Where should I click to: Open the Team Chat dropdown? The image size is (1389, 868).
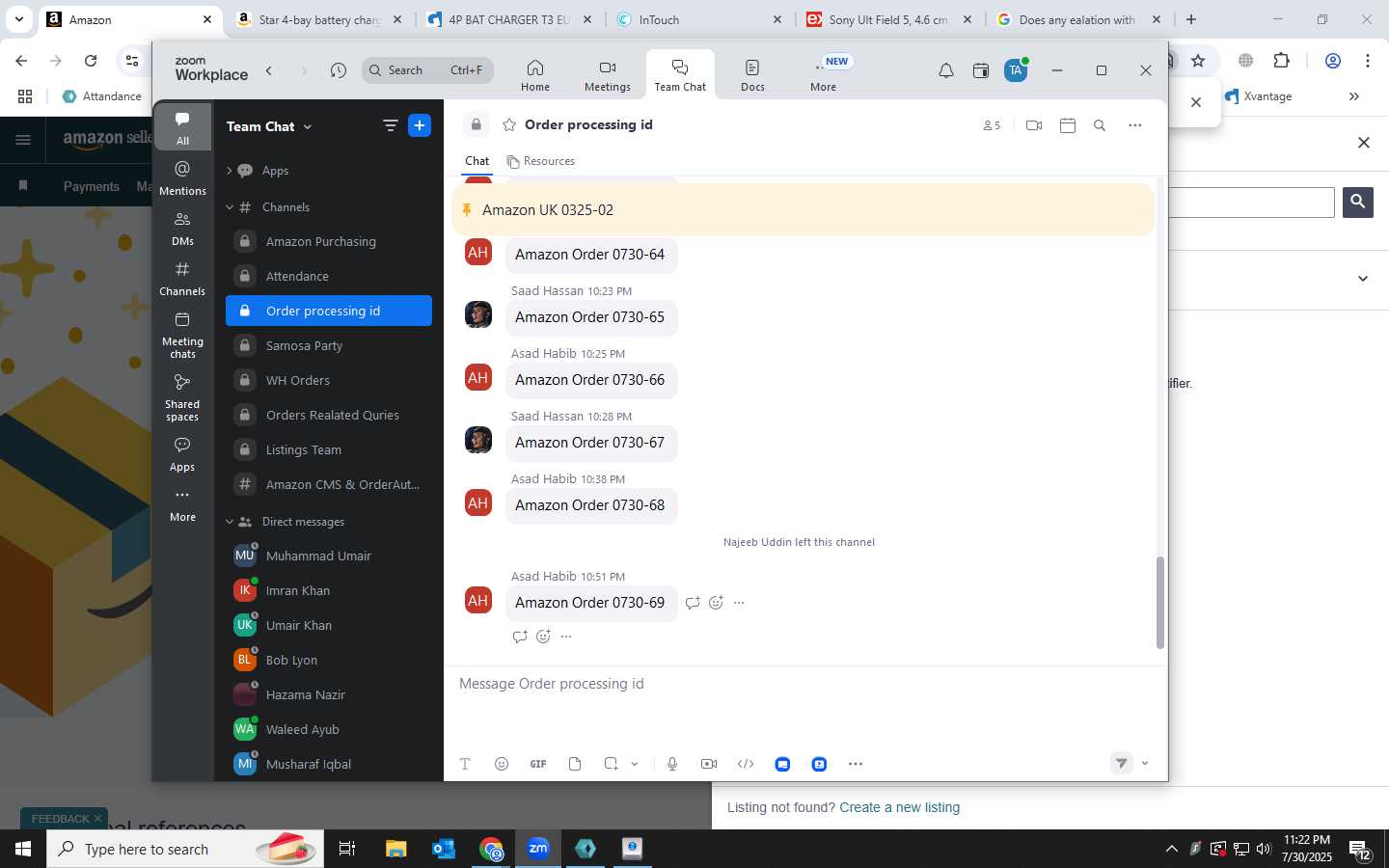[269, 126]
